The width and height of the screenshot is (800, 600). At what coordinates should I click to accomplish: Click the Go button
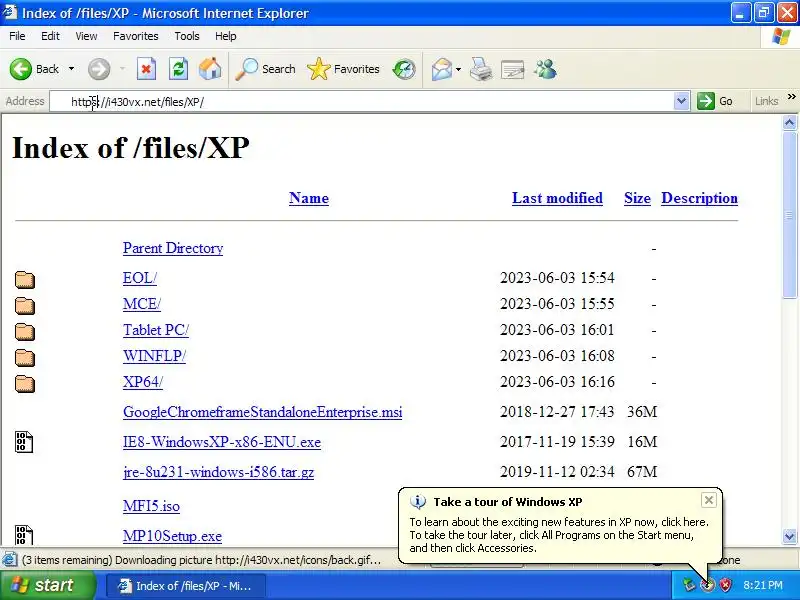[x=715, y=102]
